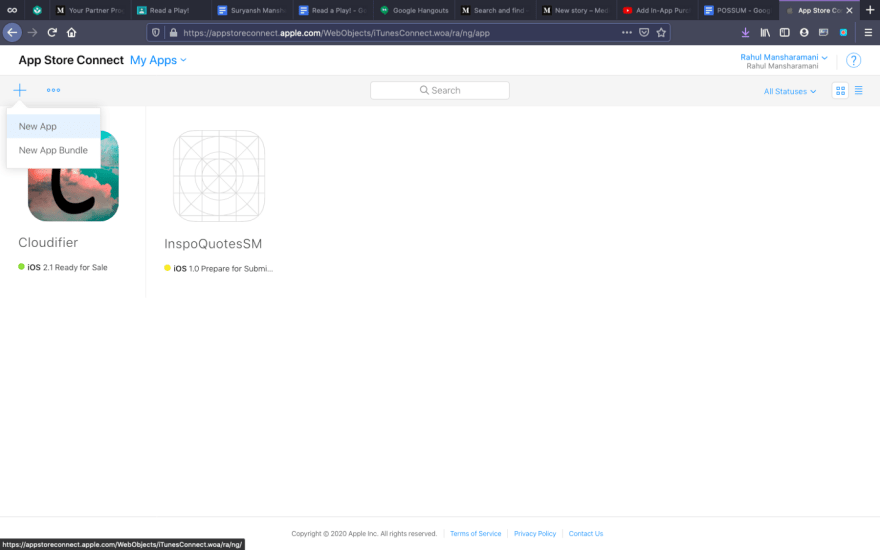Click the browser forward arrow
The image size is (880, 550).
pyautogui.click(x=33, y=33)
